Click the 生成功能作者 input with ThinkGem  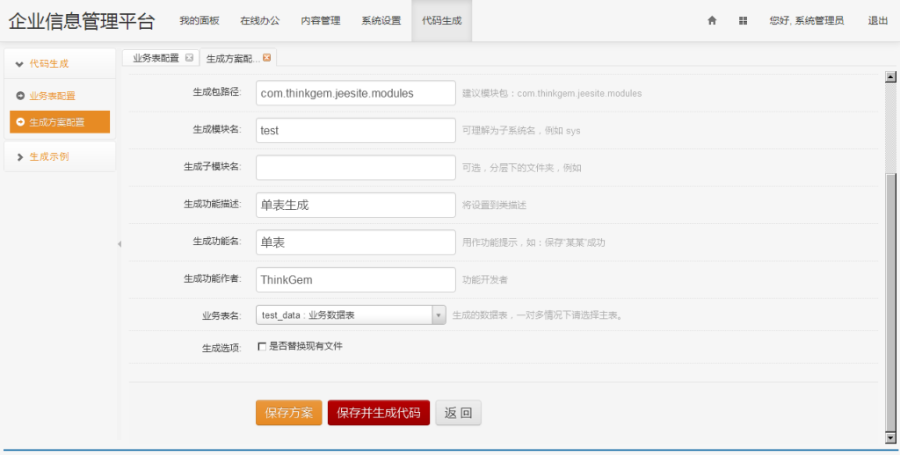click(356, 279)
